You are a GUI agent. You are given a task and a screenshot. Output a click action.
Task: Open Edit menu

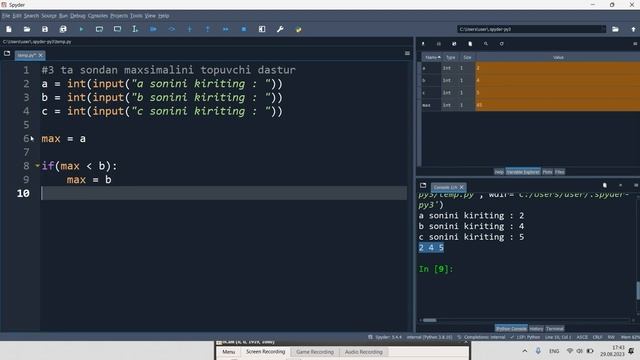[17, 16]
